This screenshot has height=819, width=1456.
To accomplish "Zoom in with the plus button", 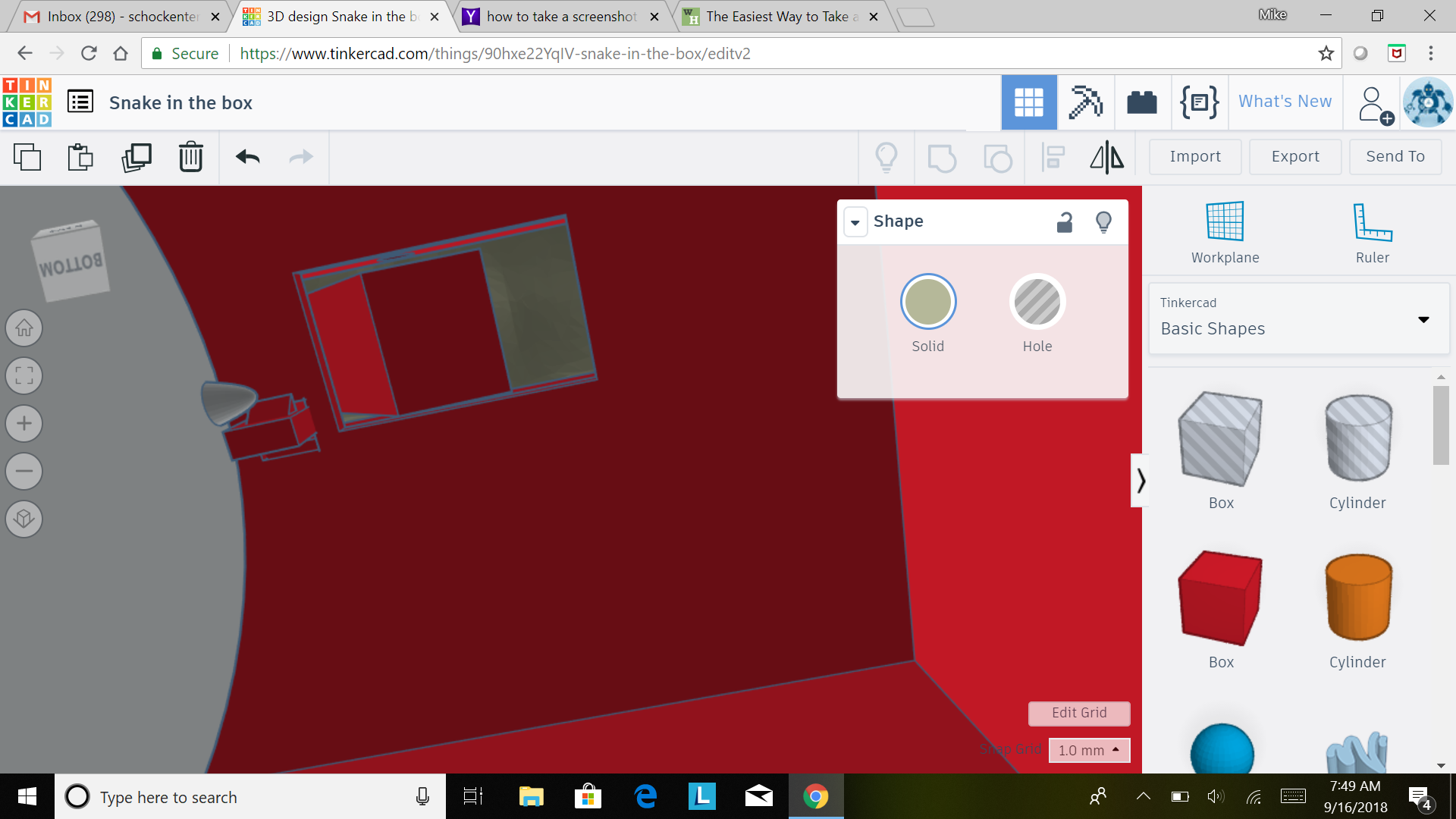I will [24, 423].
